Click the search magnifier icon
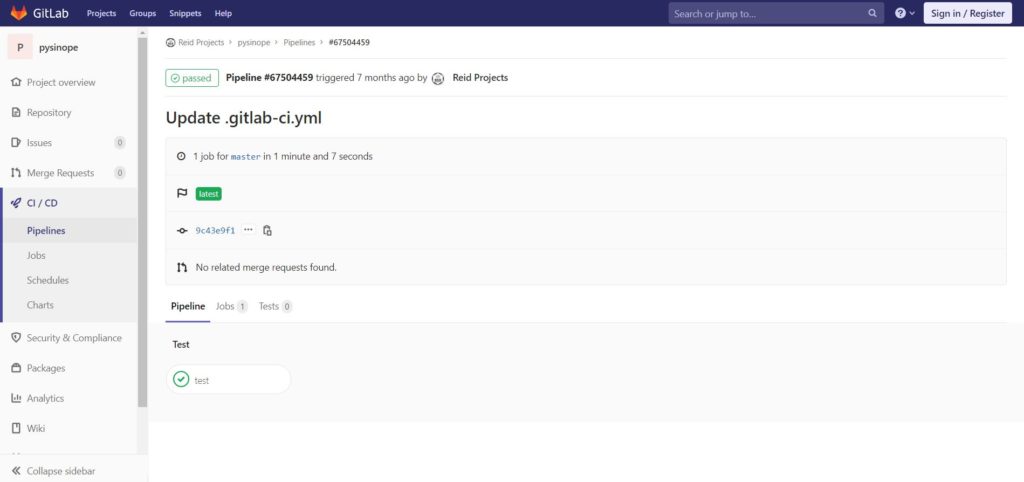 (x=872, y=13)
